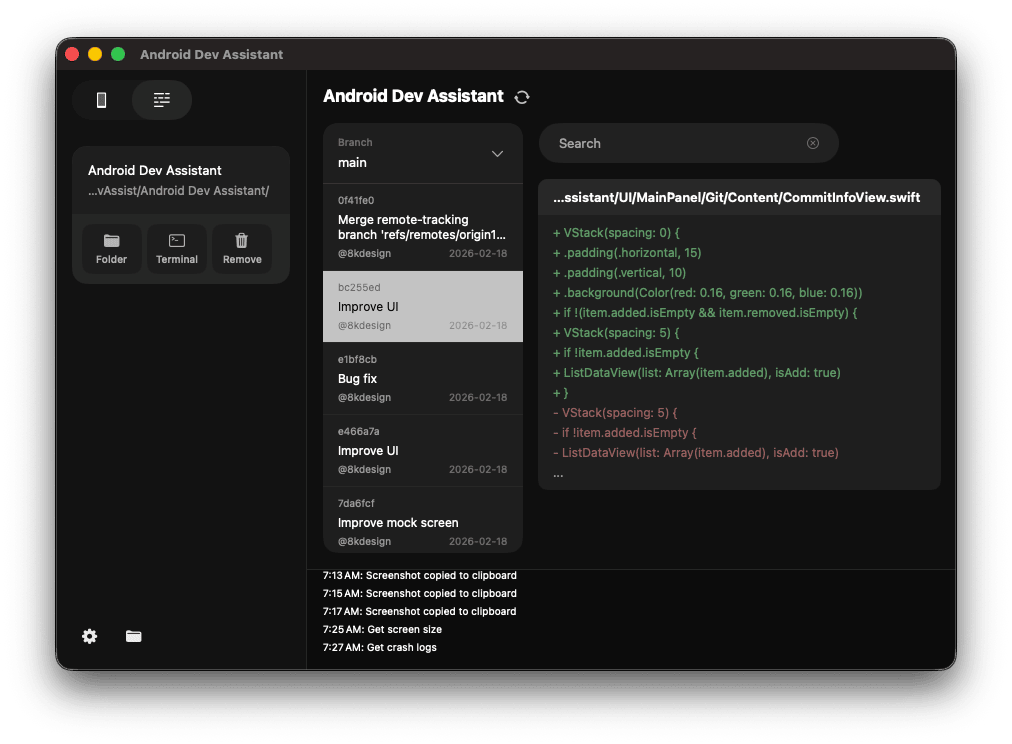Clear the search field with X icon
Viewport: 1012px width, 744px height.
813,143
